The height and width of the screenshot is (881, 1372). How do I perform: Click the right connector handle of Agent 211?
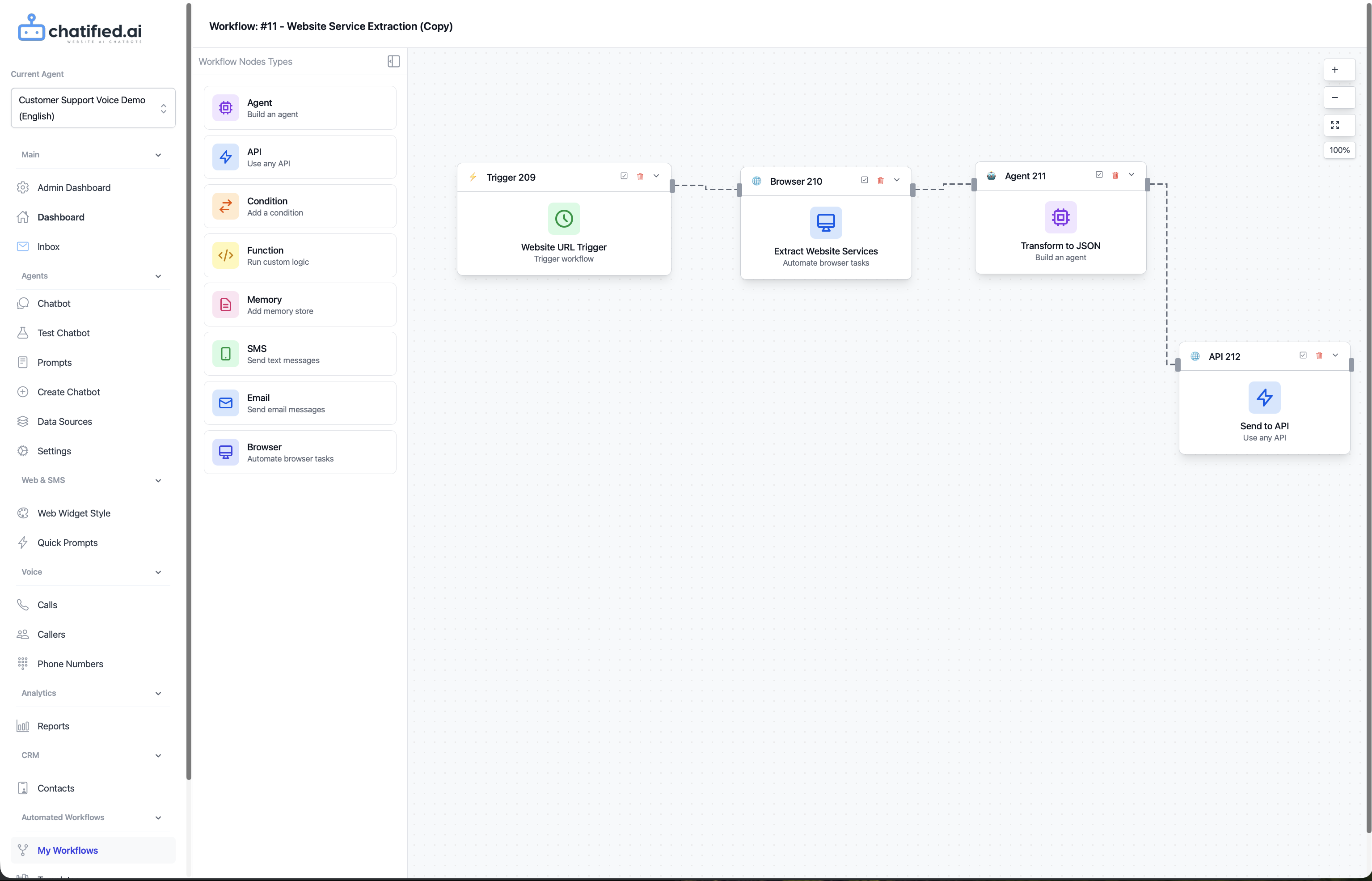1147,184
